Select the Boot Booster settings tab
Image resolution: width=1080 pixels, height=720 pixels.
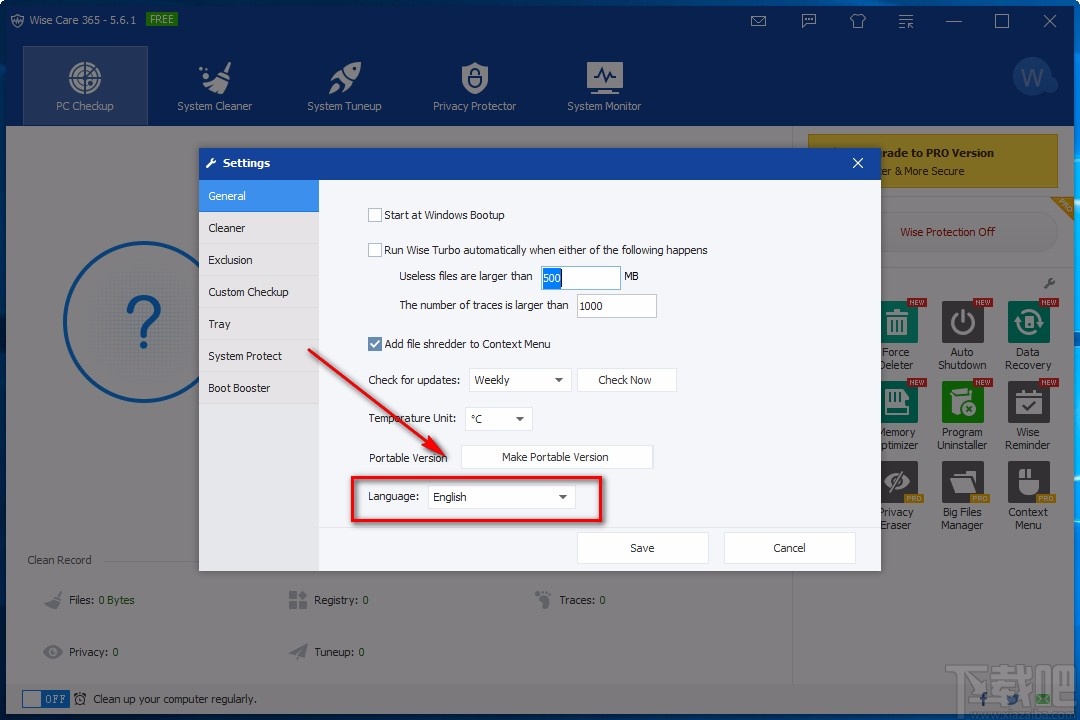[x=259, y=388]
